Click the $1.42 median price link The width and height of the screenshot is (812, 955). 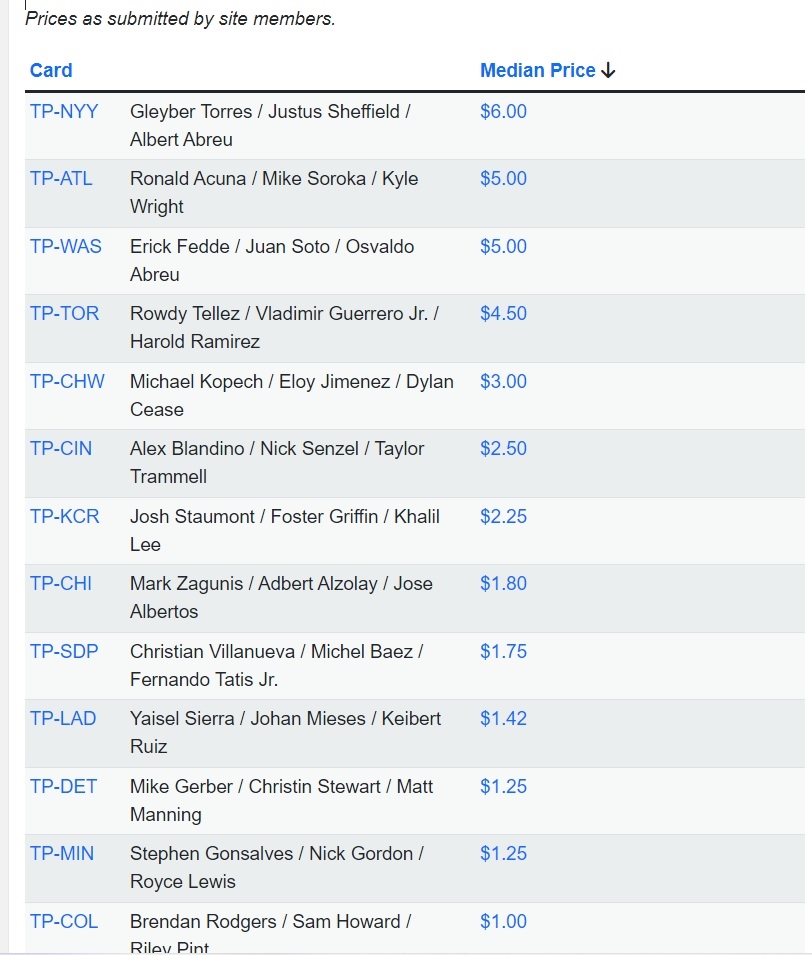click(x=503, y=719)
